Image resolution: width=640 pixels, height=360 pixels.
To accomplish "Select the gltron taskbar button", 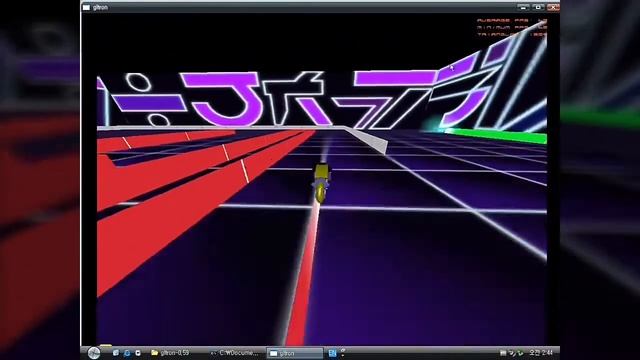I will [294, 353].
